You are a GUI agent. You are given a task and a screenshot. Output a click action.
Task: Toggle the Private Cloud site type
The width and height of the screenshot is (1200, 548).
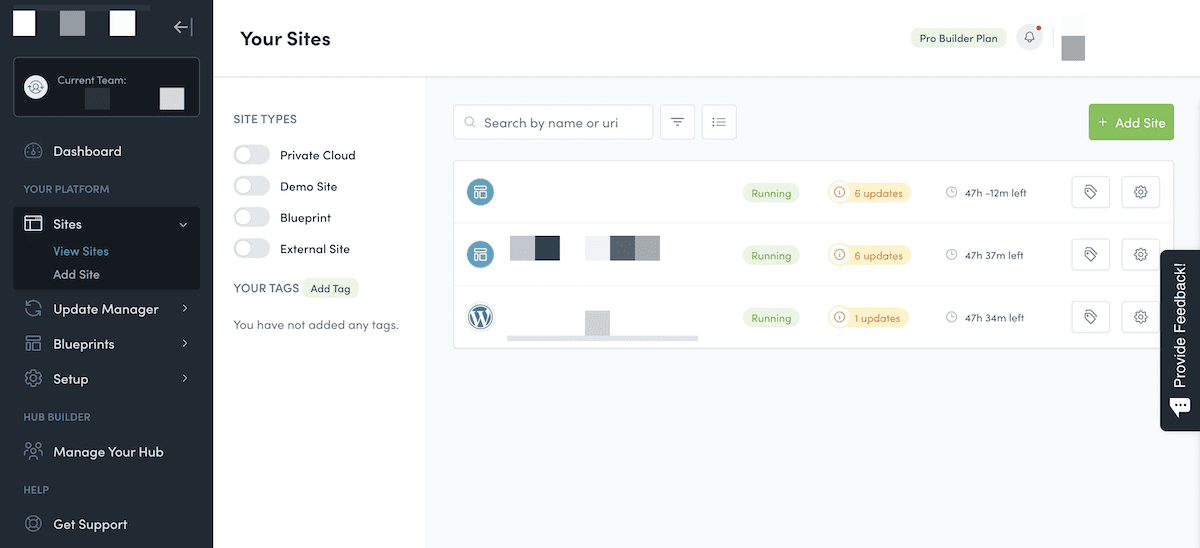click(x=252, y=155)
